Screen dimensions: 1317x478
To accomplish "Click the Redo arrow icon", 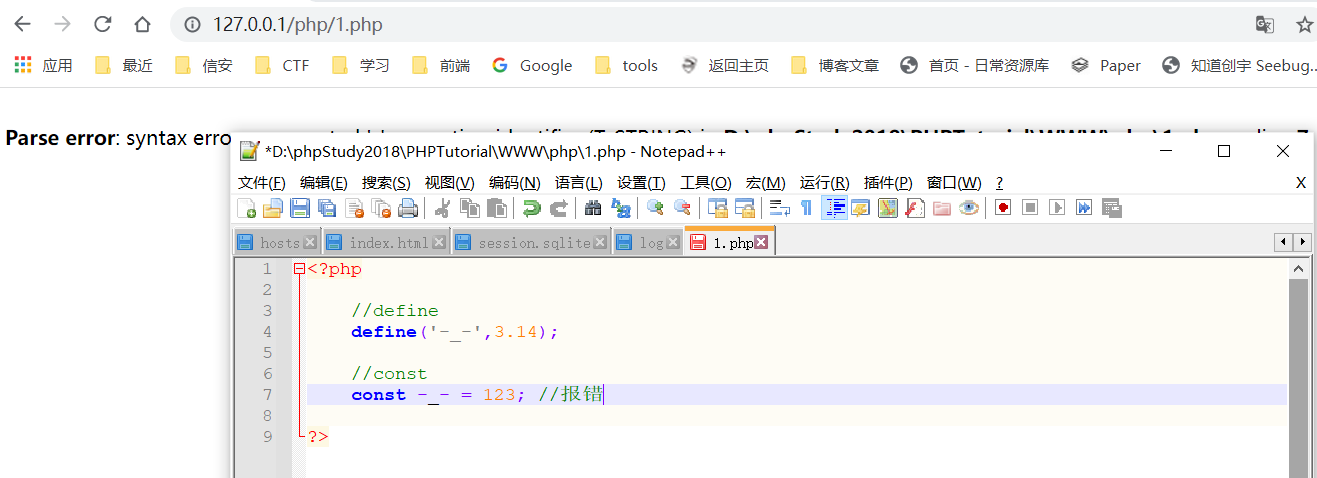I will 558,207.
